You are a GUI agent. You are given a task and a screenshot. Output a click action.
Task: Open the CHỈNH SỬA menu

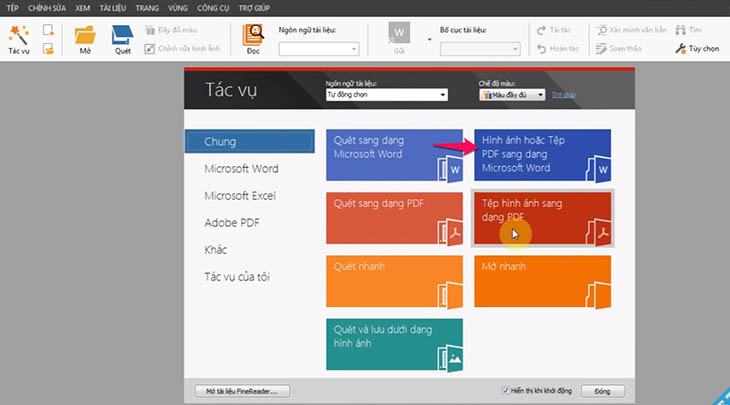(x=47, y=8)
